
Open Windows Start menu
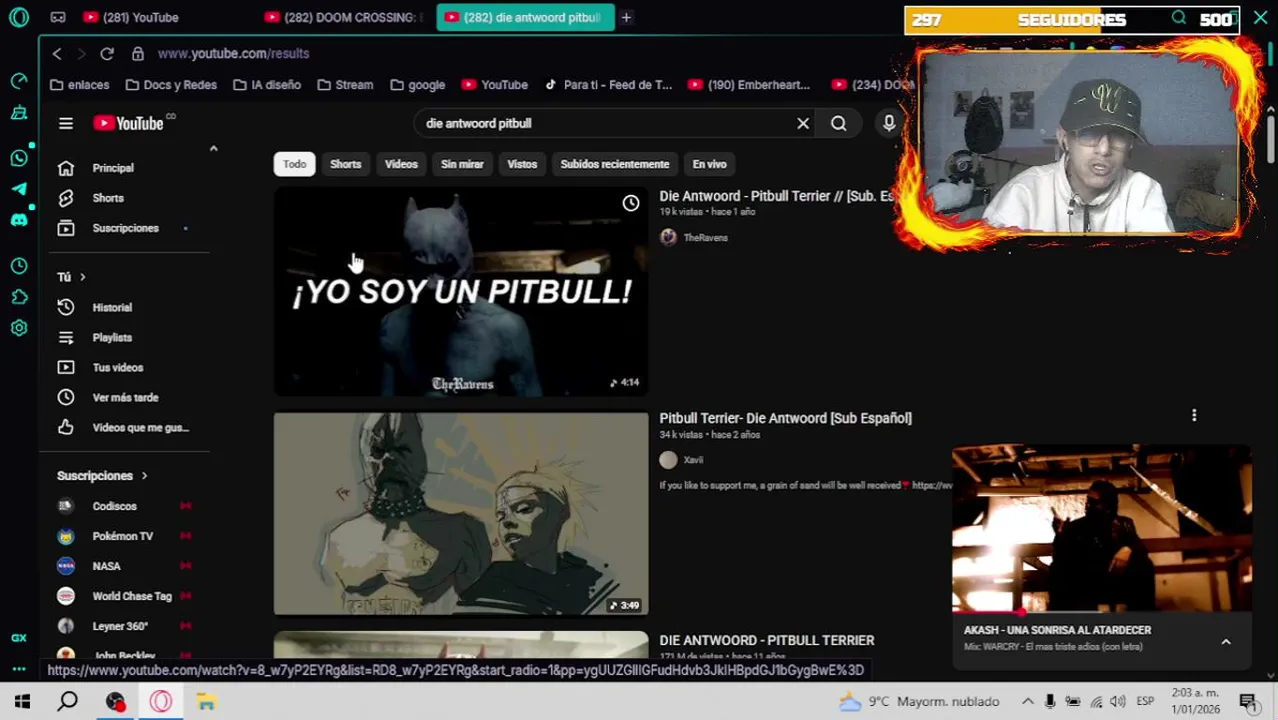22,702
